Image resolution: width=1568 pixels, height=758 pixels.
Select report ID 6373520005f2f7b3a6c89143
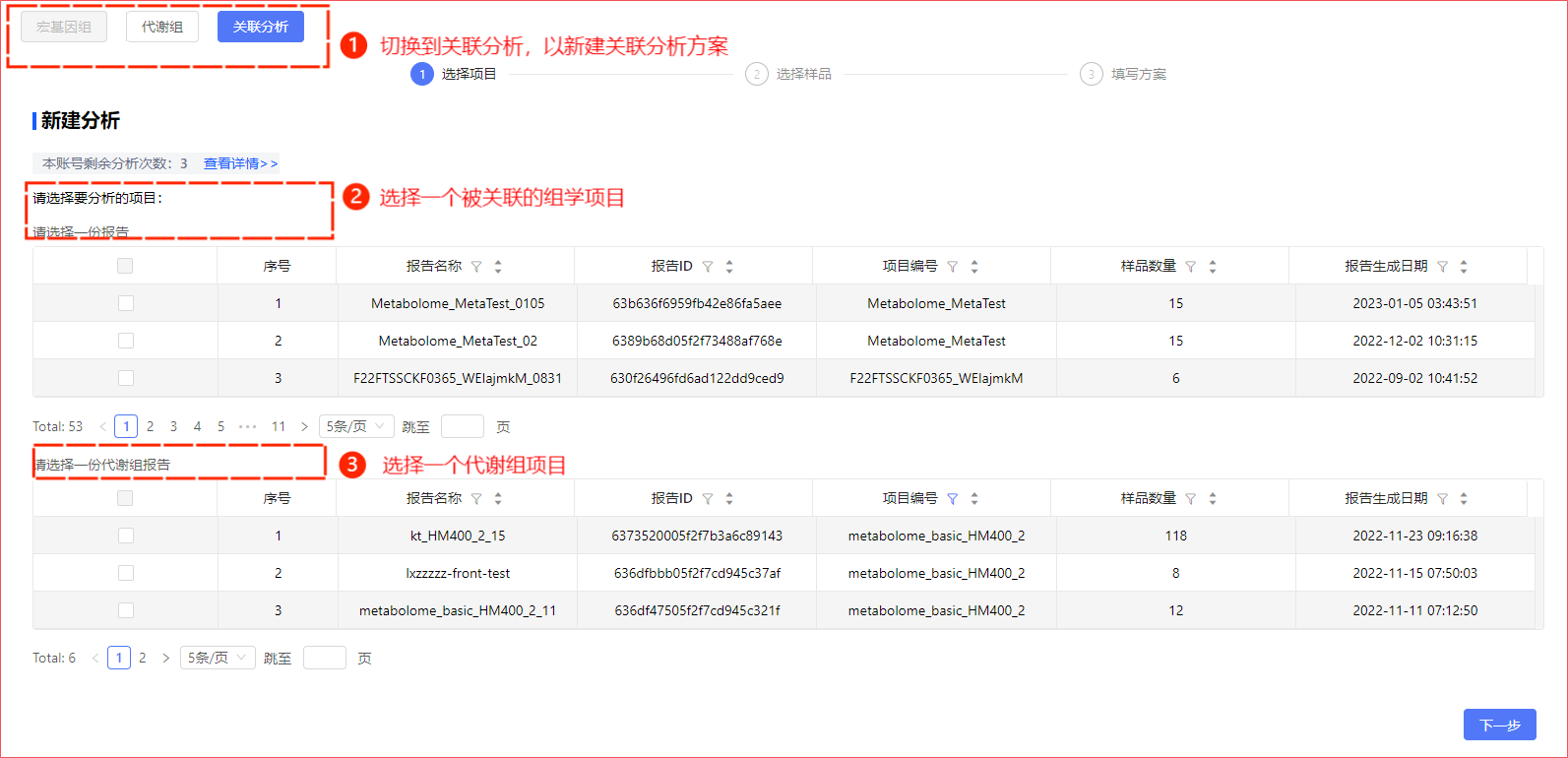click(x=697, y=536)
